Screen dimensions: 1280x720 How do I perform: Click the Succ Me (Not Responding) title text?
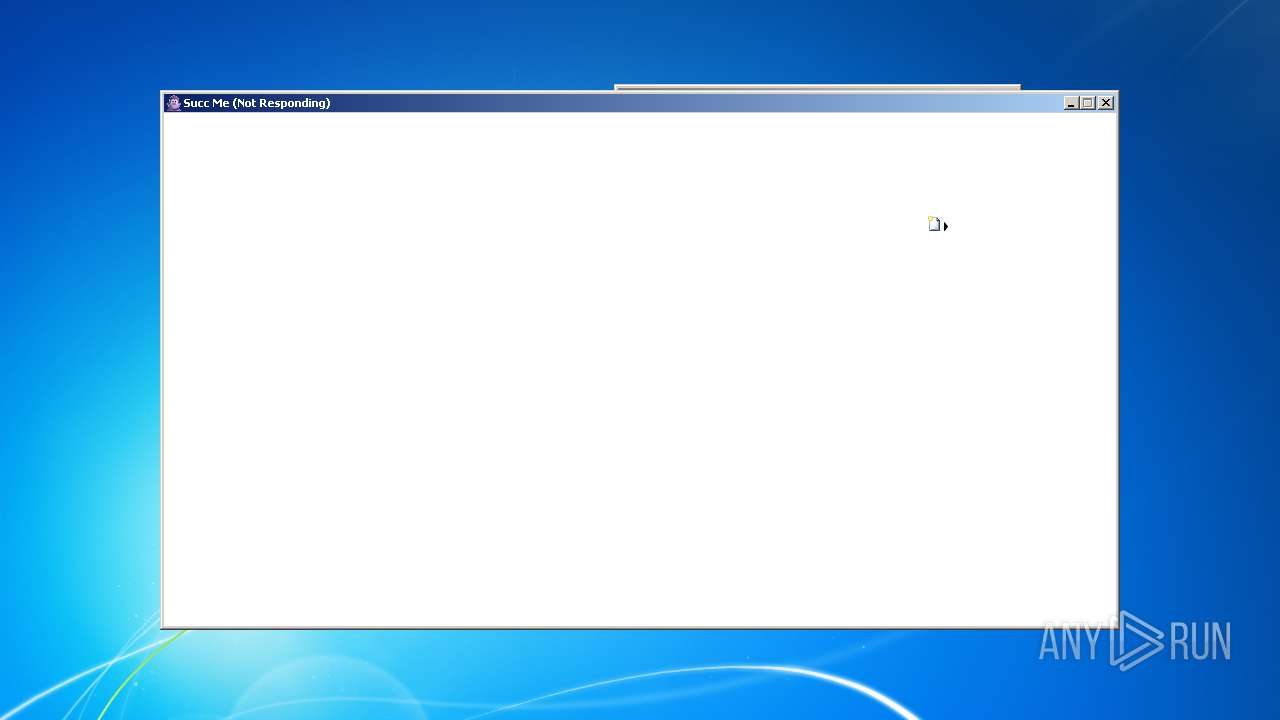tap(257, 103)
